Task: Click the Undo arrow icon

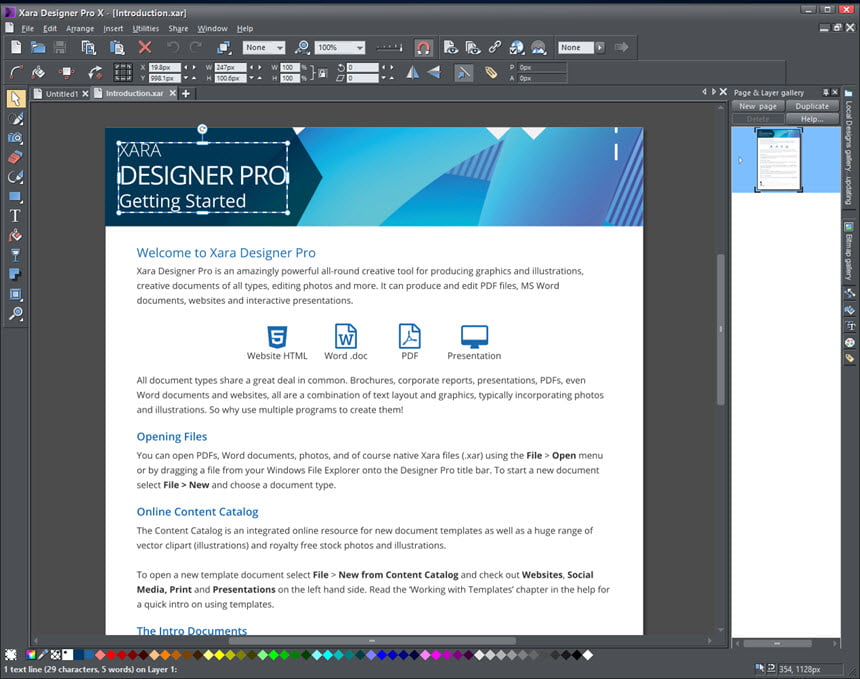Action: [x=173, y=47]
